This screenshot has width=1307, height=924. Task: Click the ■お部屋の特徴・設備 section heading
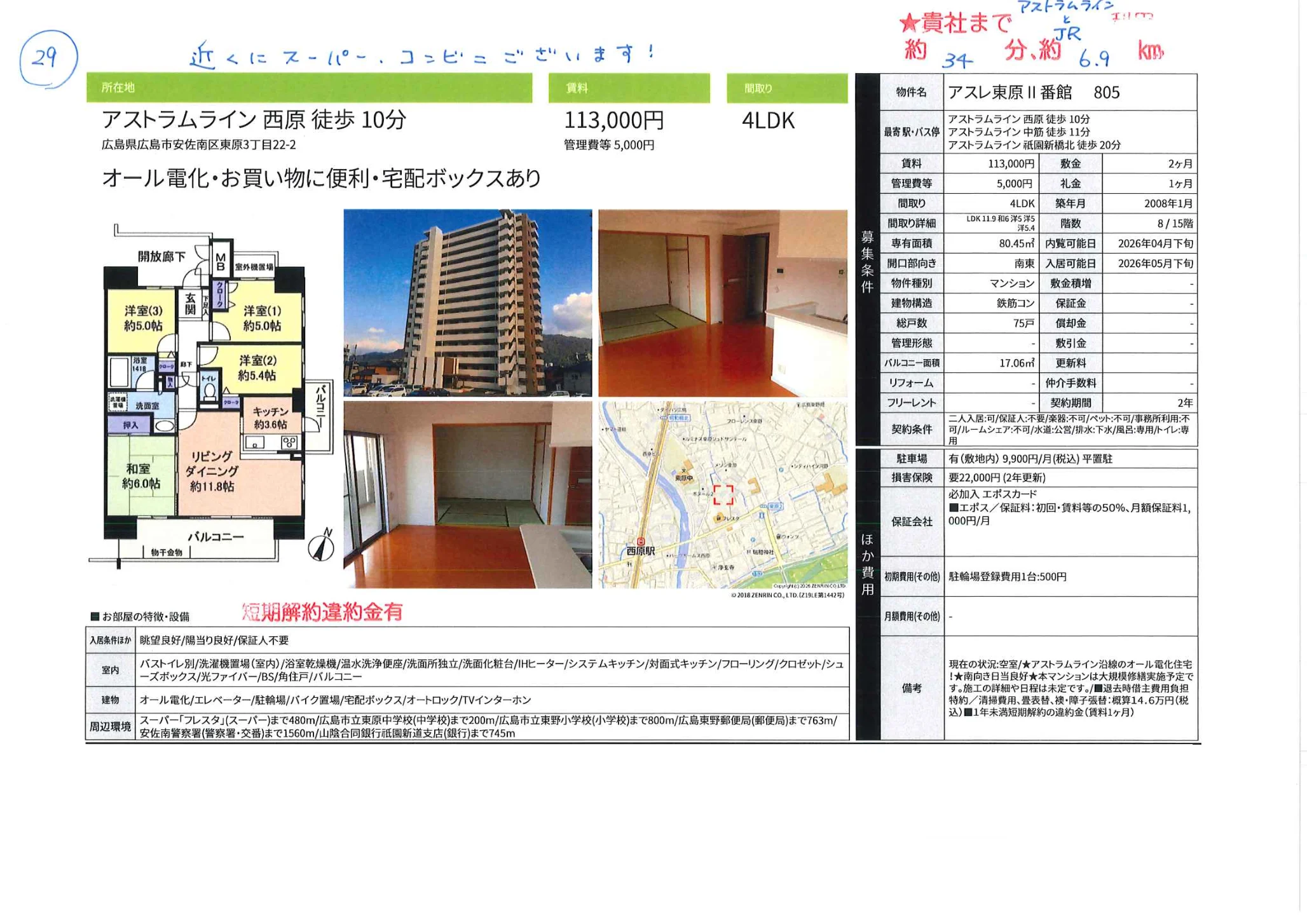click(140, 616)
